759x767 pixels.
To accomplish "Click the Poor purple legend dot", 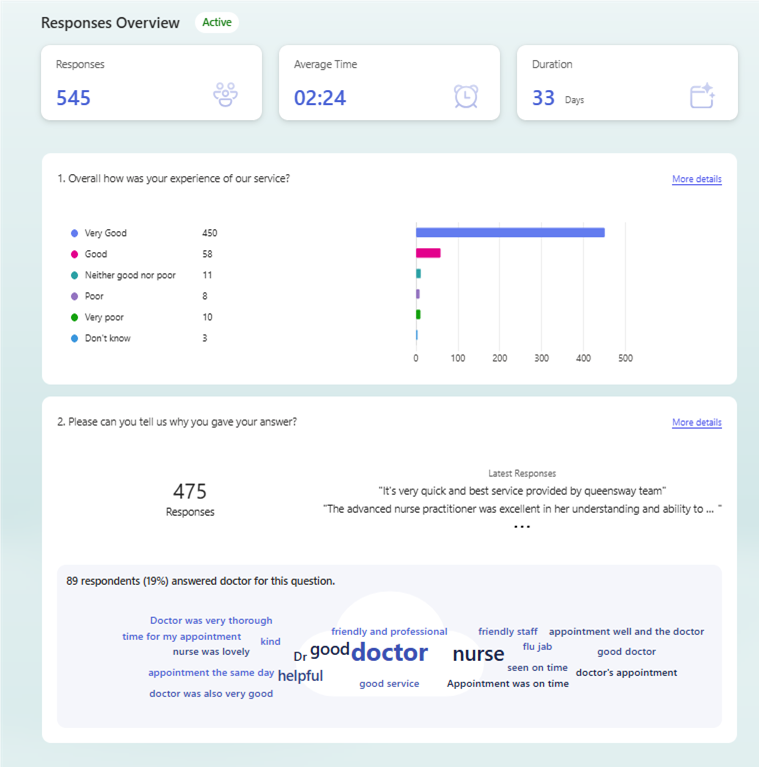I will click(74, 296).
